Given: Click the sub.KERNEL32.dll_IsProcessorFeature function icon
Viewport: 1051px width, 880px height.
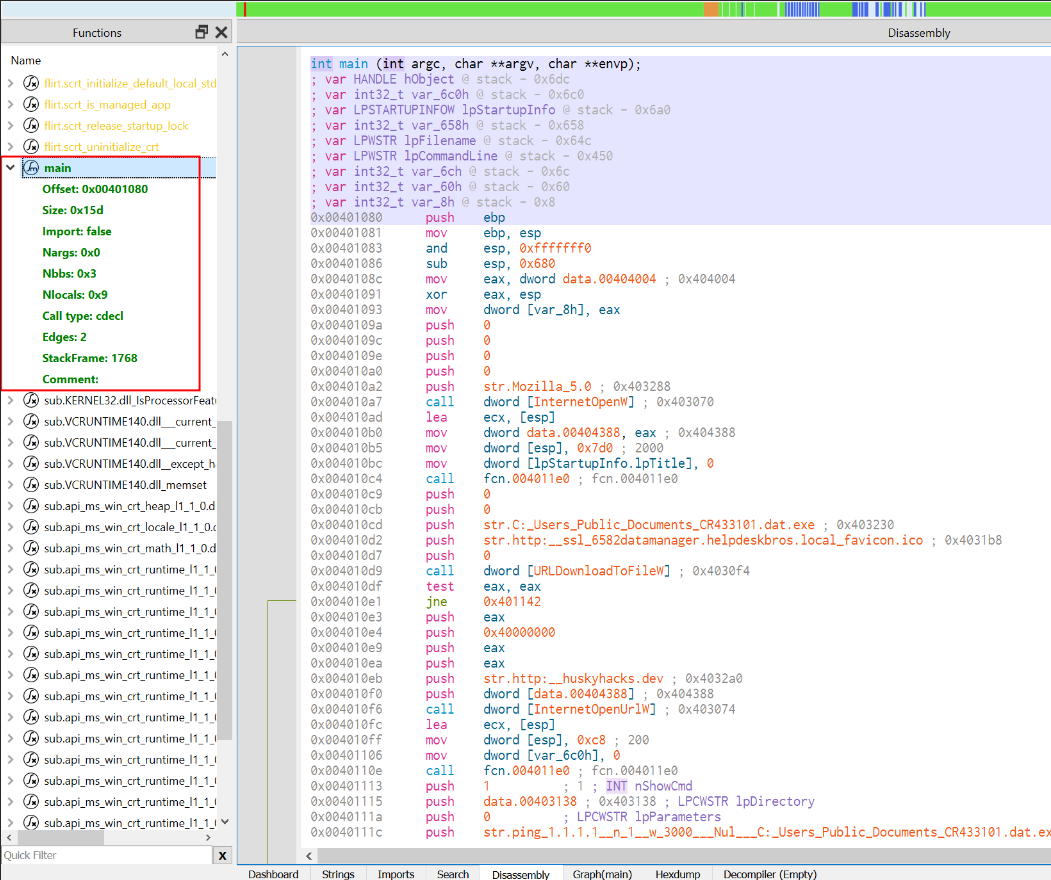Looking at the screenshot, I should tap(31, 401).
